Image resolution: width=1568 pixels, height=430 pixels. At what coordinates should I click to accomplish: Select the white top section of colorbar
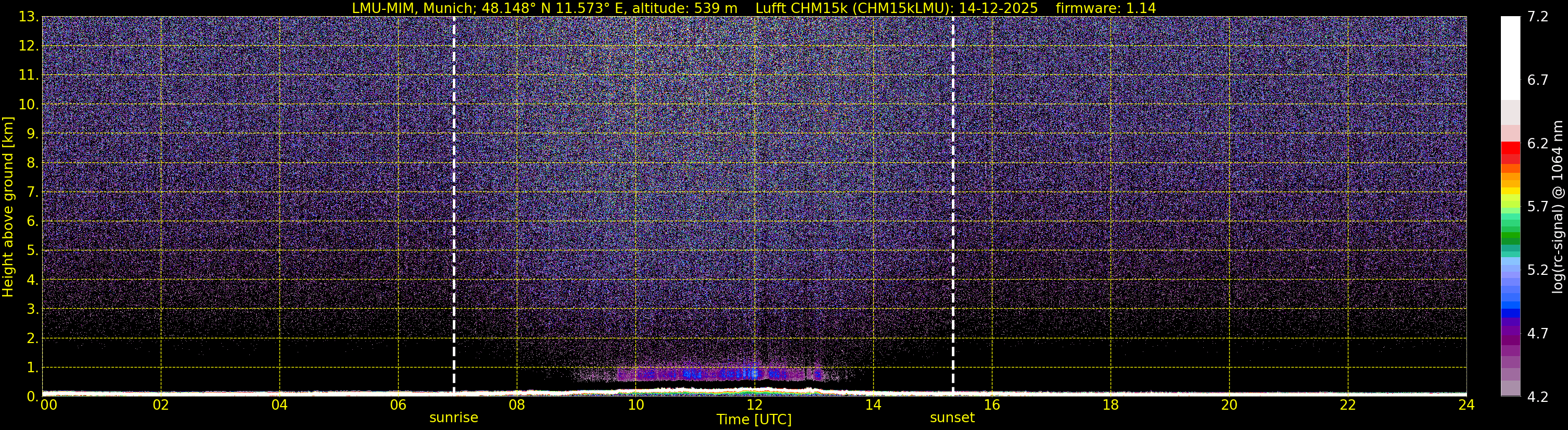1510,58
